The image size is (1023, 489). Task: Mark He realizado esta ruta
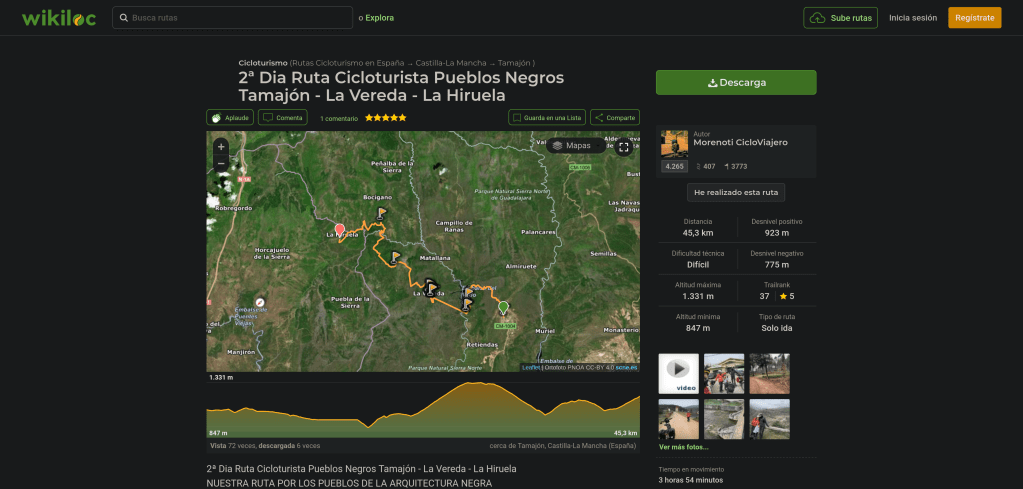tap(736, 192)
